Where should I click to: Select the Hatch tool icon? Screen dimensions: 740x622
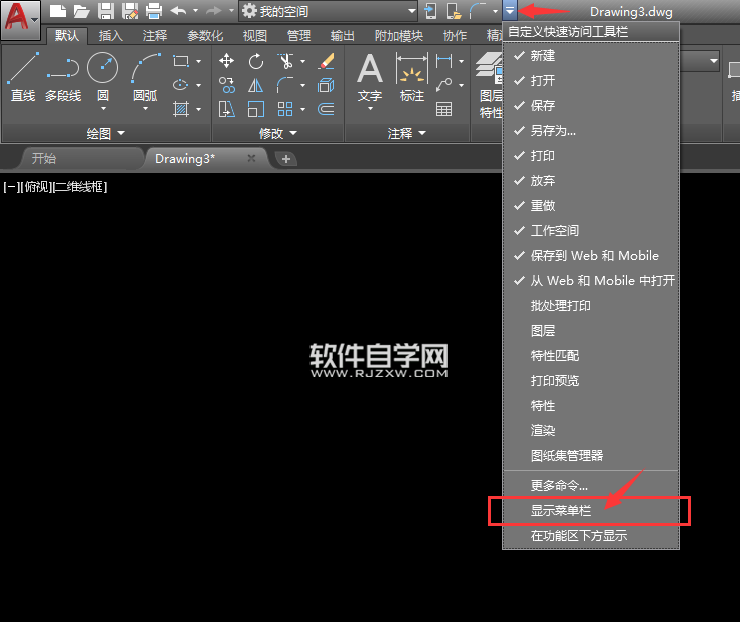tap(181, 109)
